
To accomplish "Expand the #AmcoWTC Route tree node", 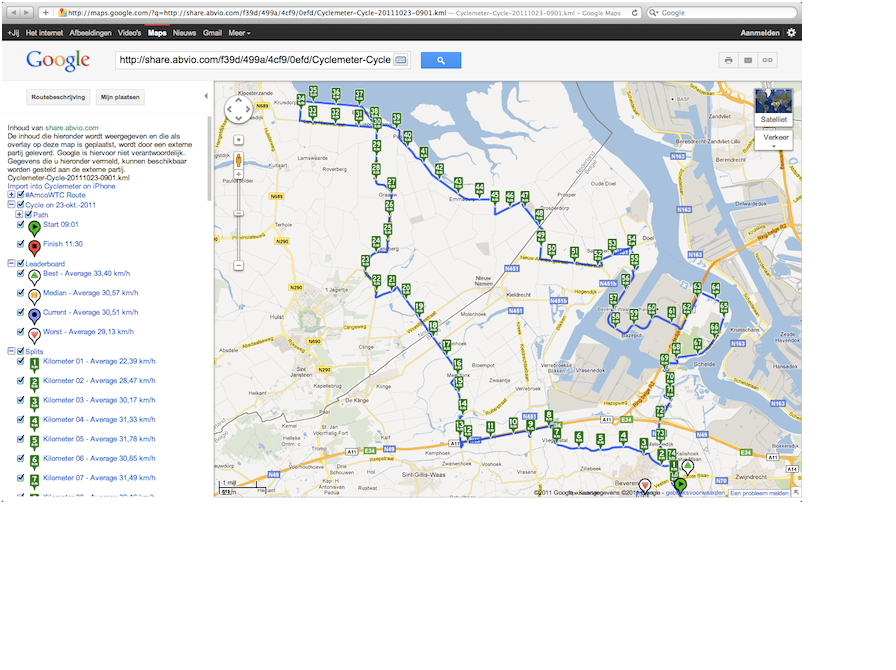I will [11, 195].
